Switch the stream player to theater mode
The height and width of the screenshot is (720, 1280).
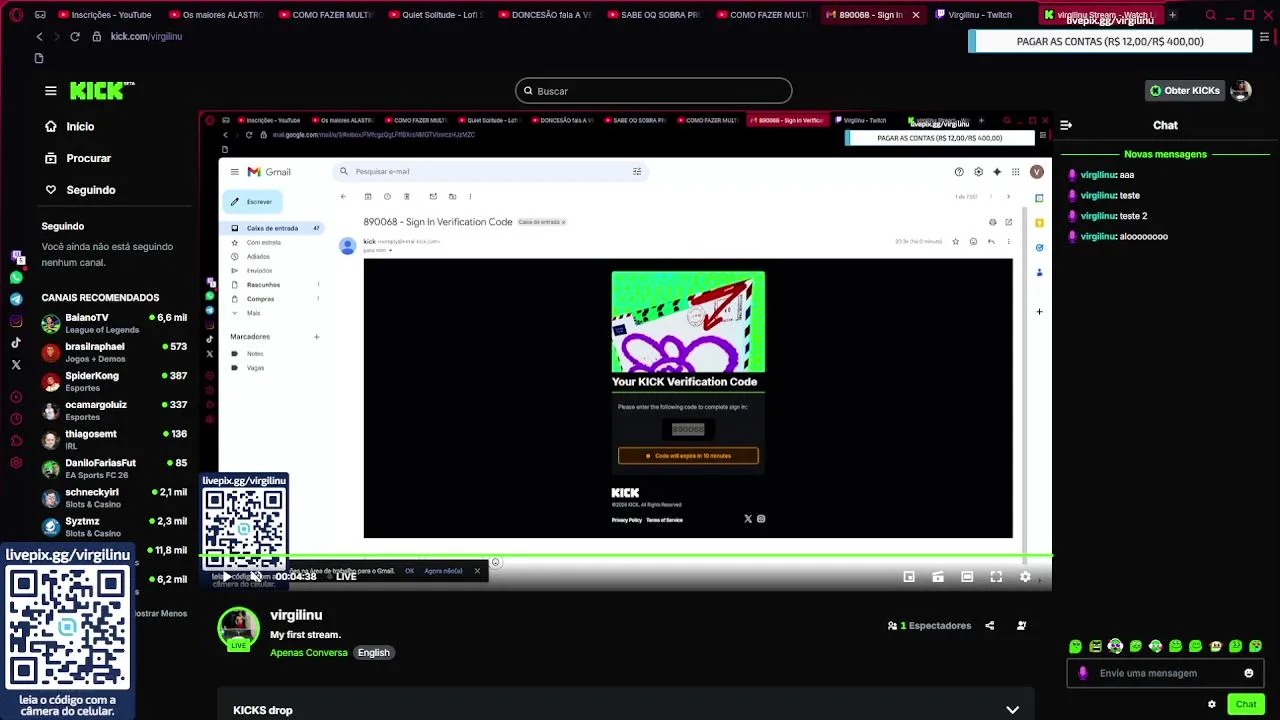tap(967, 577)
